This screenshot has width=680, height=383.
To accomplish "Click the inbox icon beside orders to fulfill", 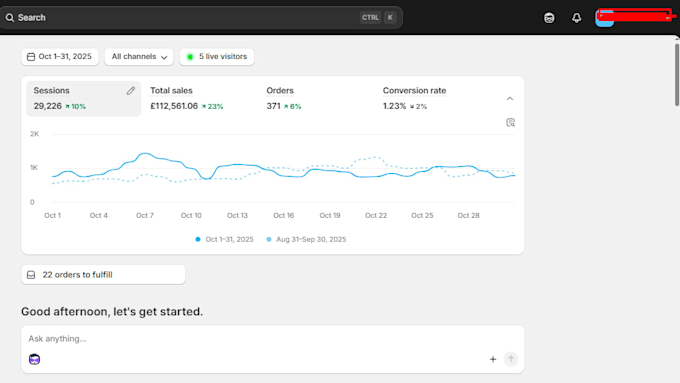I will point(31,275).
